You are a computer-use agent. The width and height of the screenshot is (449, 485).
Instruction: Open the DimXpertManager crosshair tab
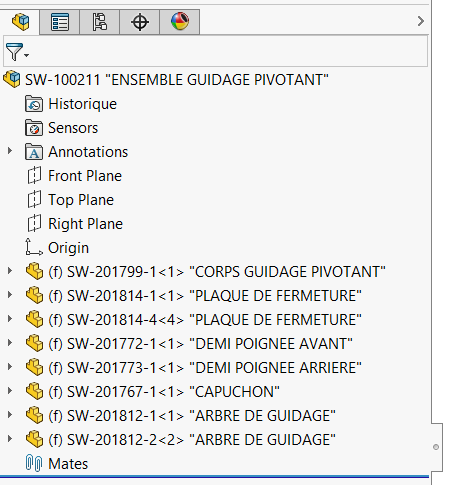[140, 22]
